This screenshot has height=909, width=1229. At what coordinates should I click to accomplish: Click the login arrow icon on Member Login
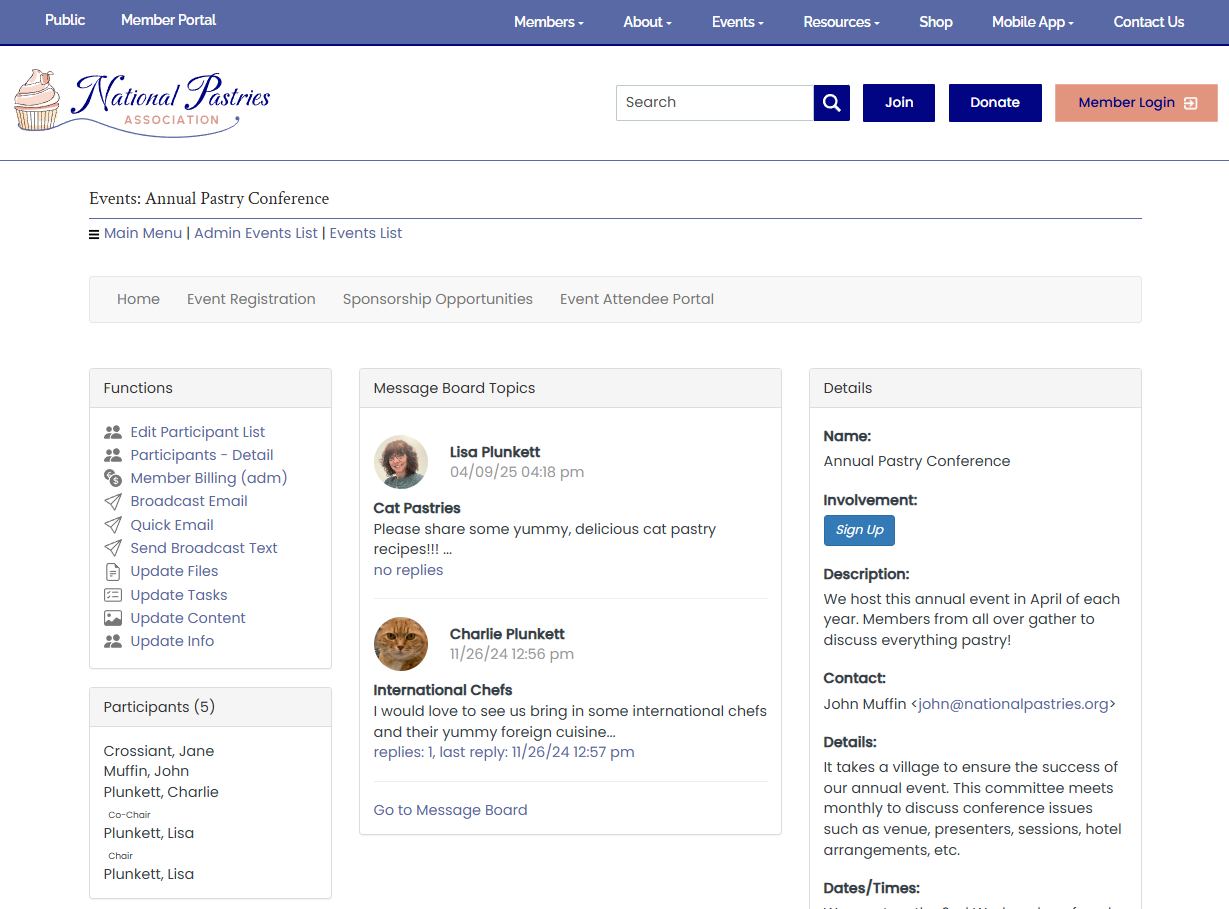(1190, 102)
